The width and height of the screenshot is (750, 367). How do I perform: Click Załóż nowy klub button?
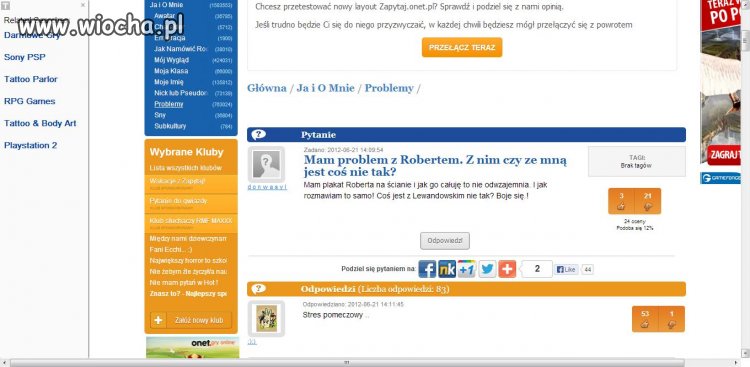point(191,320)
